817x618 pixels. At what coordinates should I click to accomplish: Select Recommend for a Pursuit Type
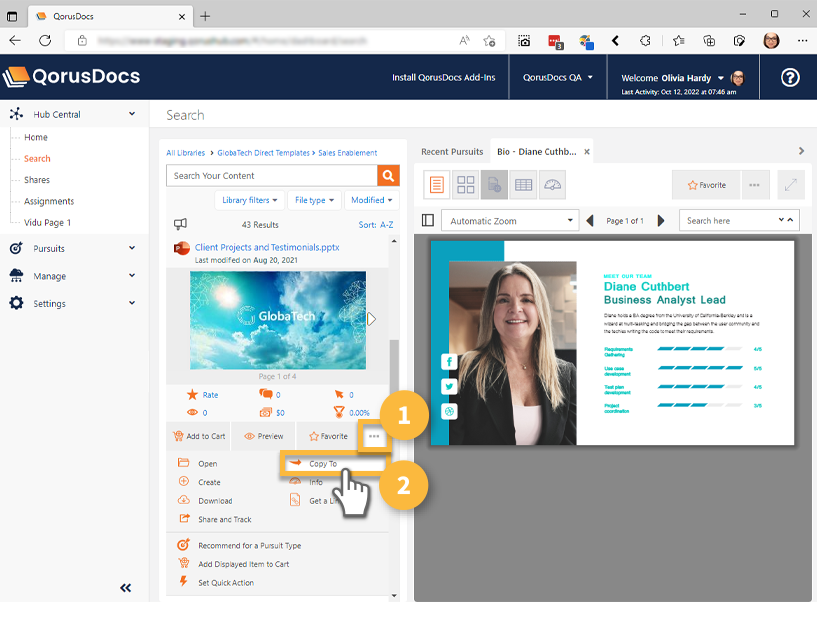pyautogui.click(x=250, y=546)
